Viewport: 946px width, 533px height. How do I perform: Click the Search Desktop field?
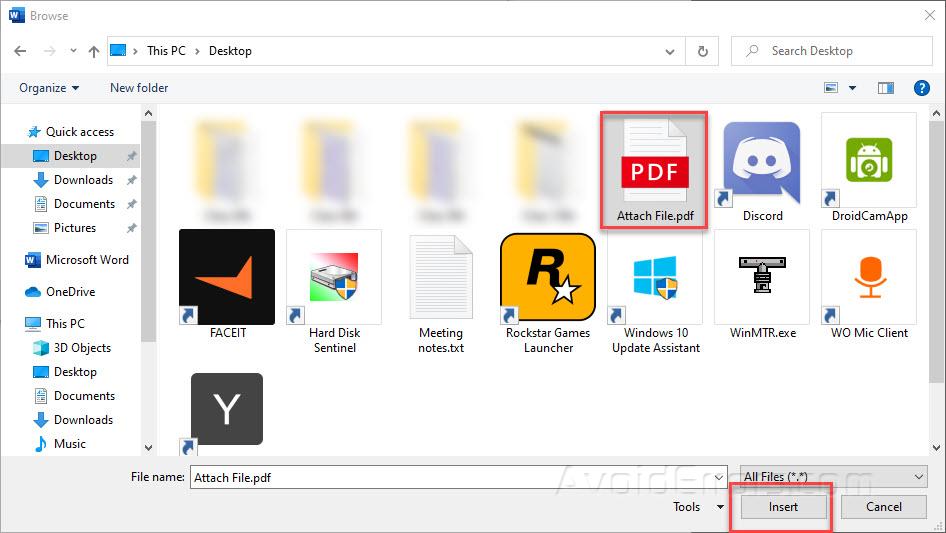[840, 51]
